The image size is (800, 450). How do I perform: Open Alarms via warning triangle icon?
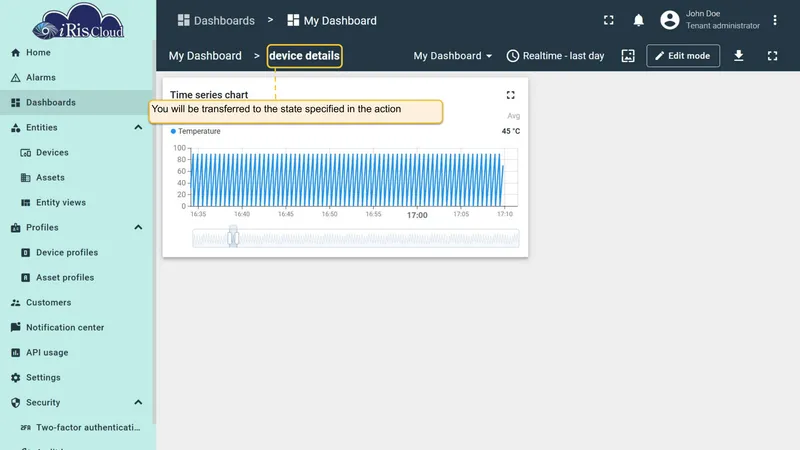(x=16, y=78)
